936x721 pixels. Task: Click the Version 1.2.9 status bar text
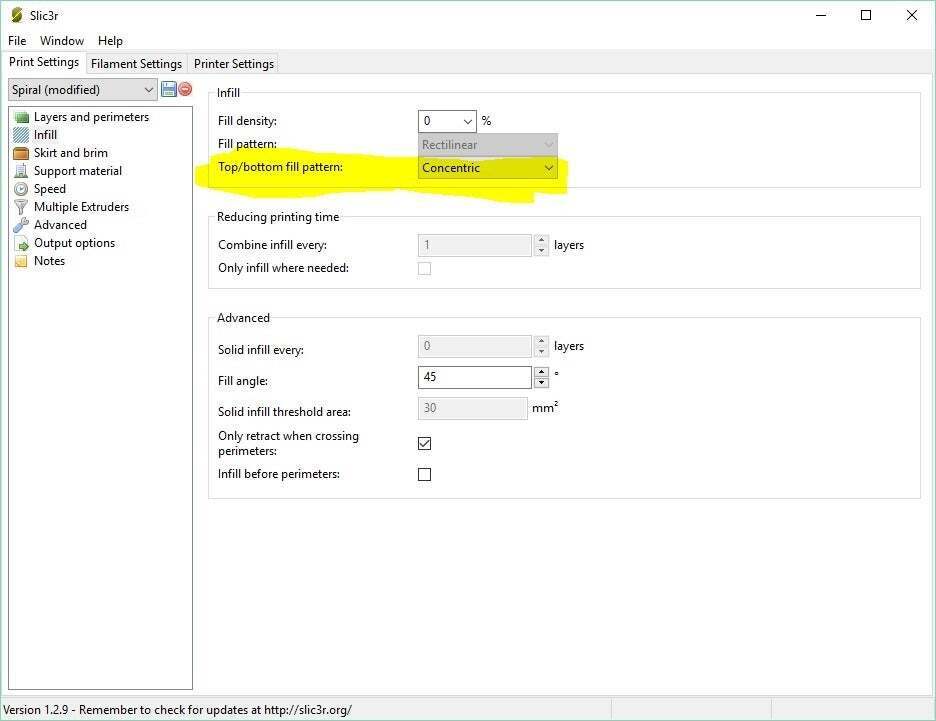coord(177,710)
